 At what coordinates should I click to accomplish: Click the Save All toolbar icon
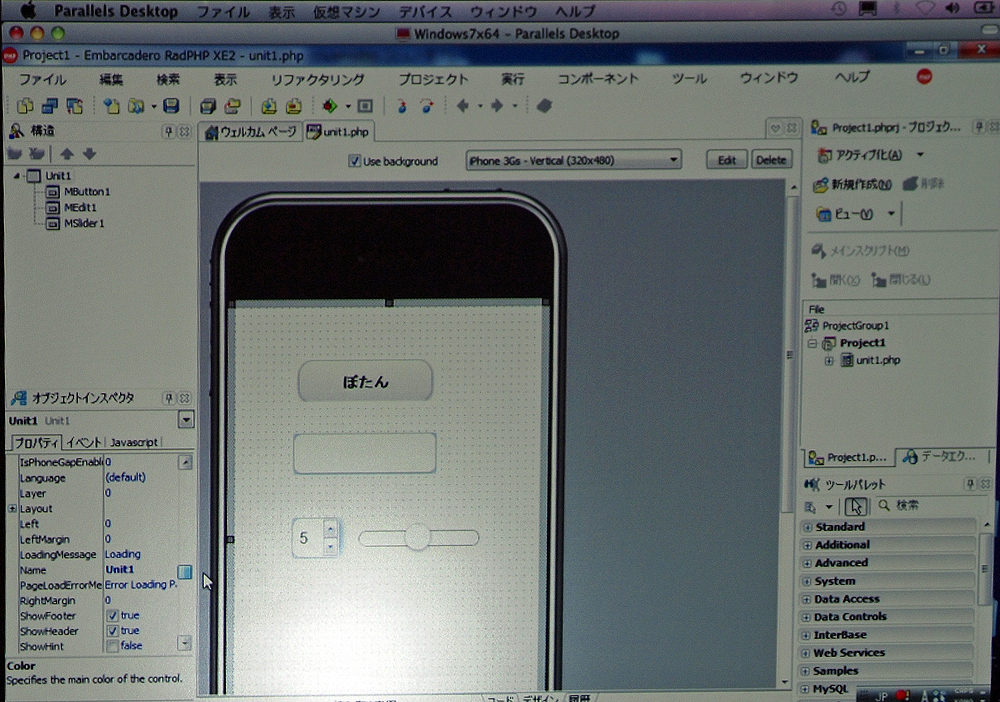click(x=208, y=106)
